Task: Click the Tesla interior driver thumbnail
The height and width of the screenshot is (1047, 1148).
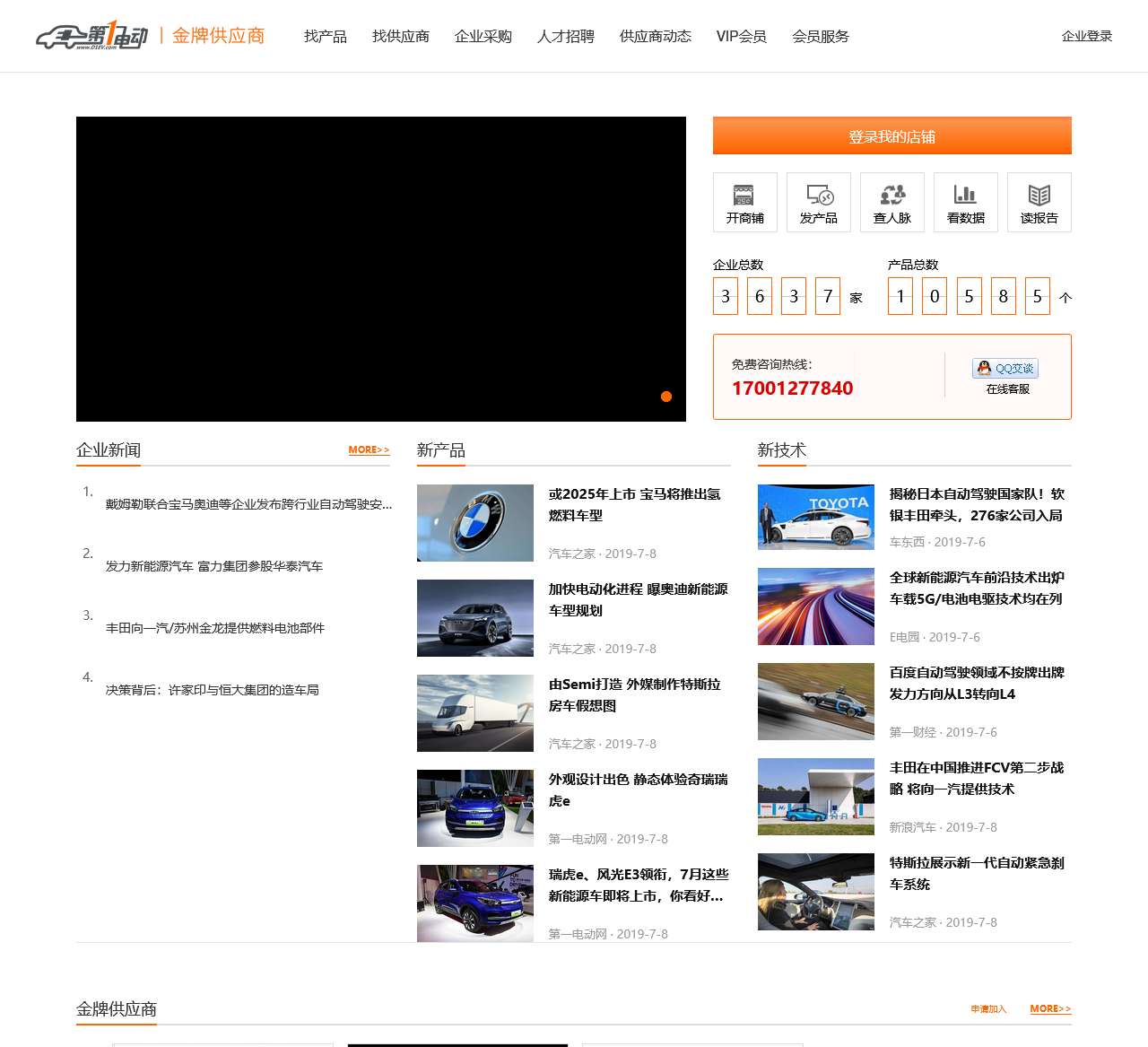Action: (816, 892)
